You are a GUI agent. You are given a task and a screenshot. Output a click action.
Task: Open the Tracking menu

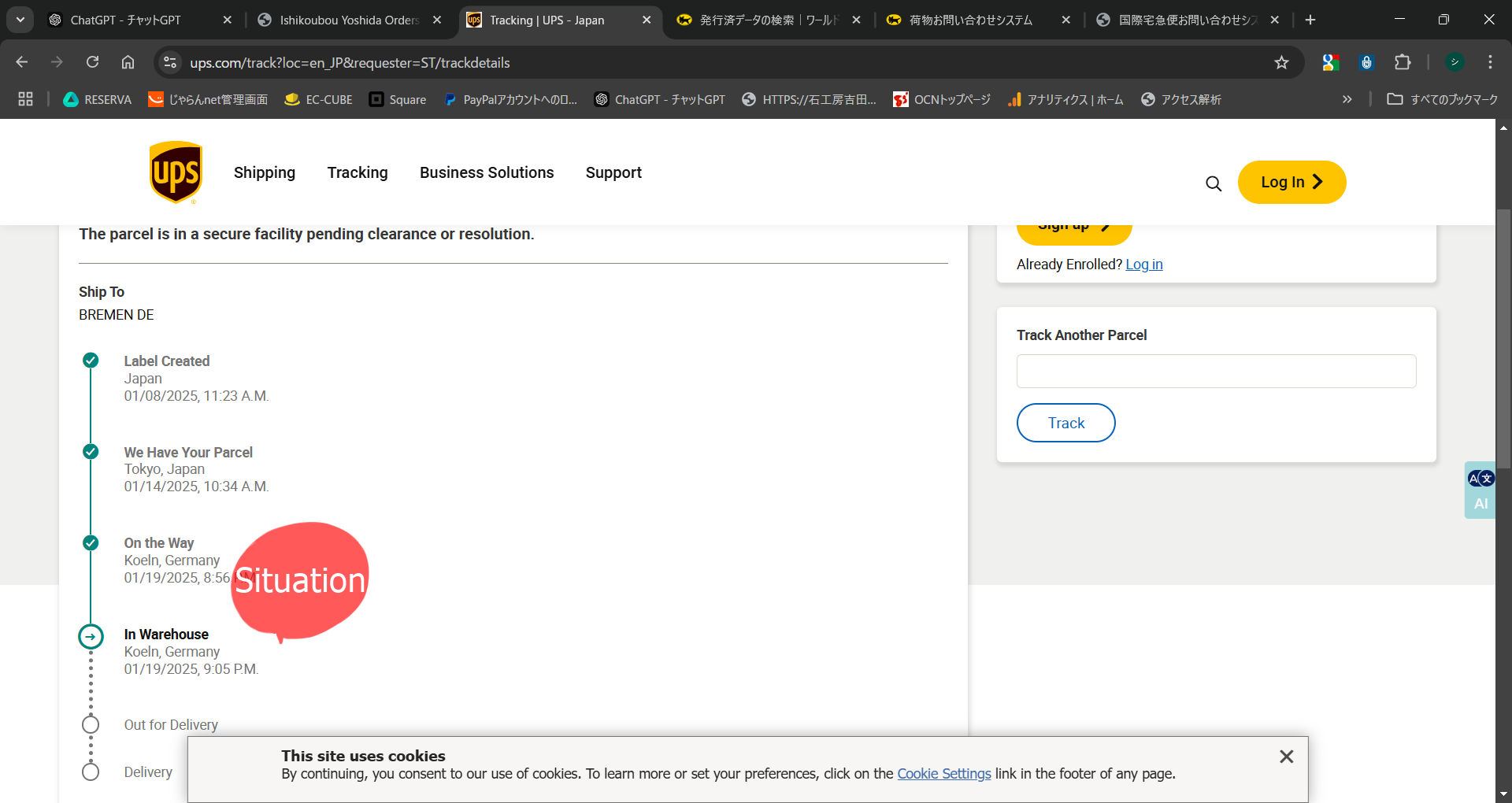click(358, 172)
